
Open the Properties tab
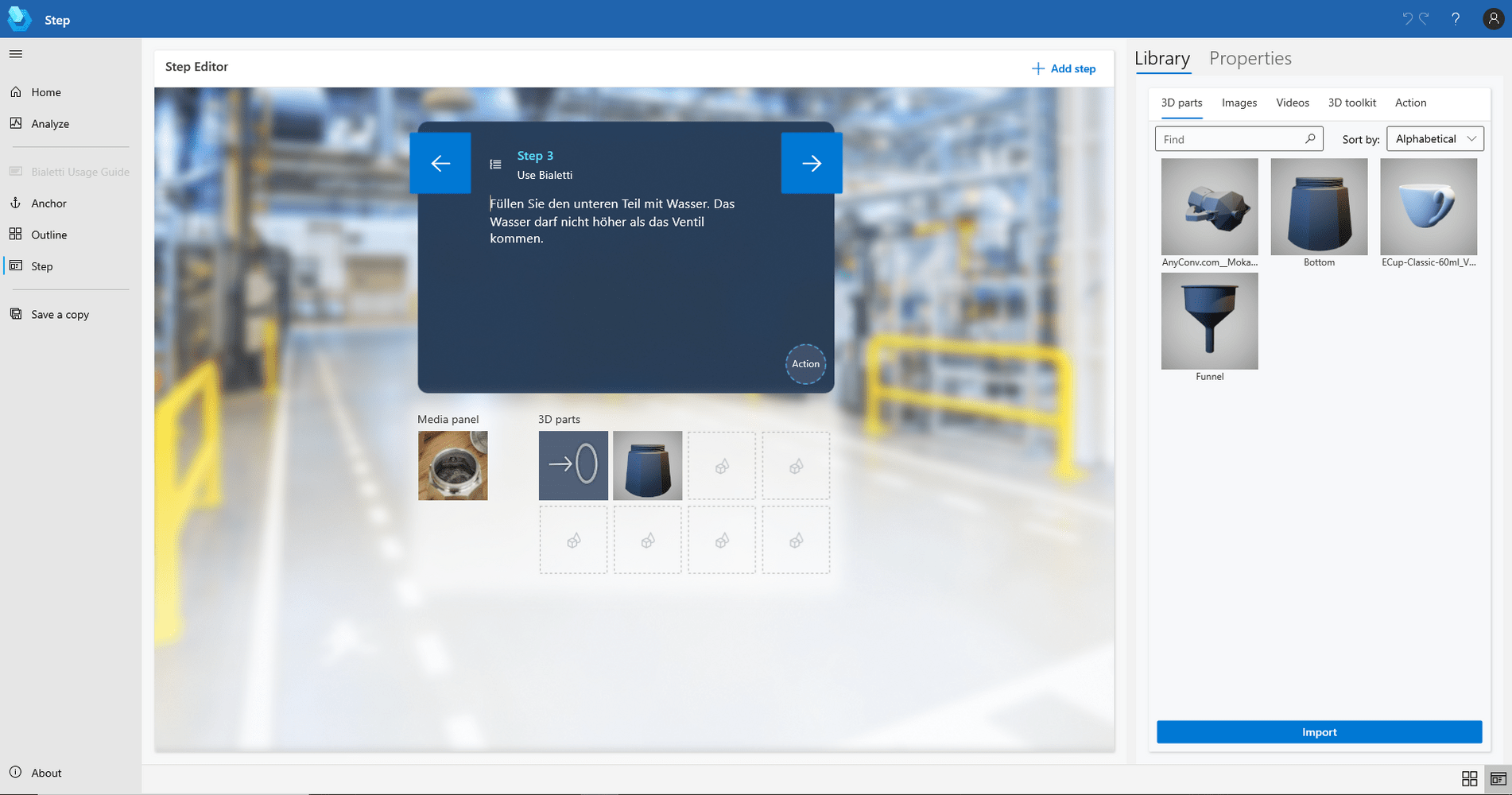click(x=1250, y=59)
